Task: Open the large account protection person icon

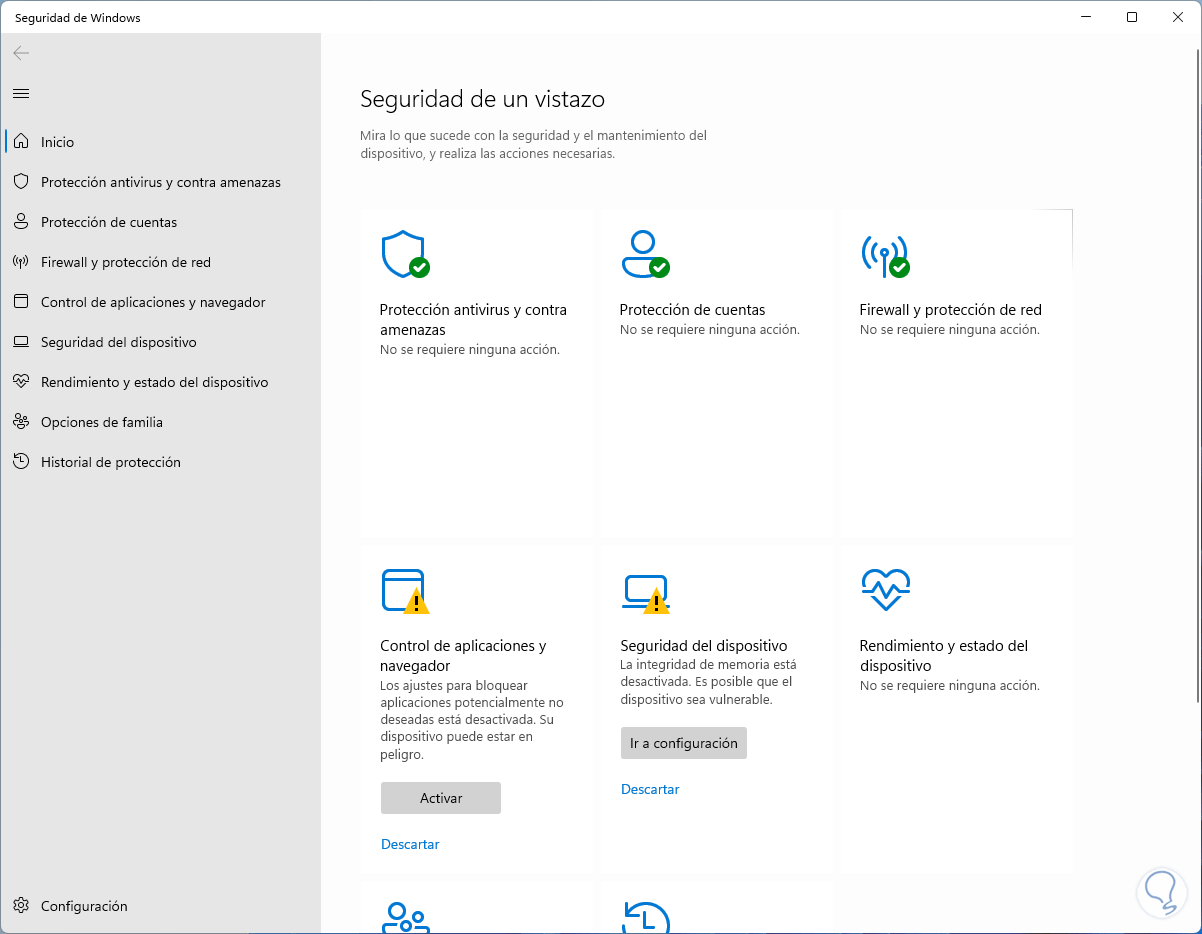Action: (x=645, y=254)
